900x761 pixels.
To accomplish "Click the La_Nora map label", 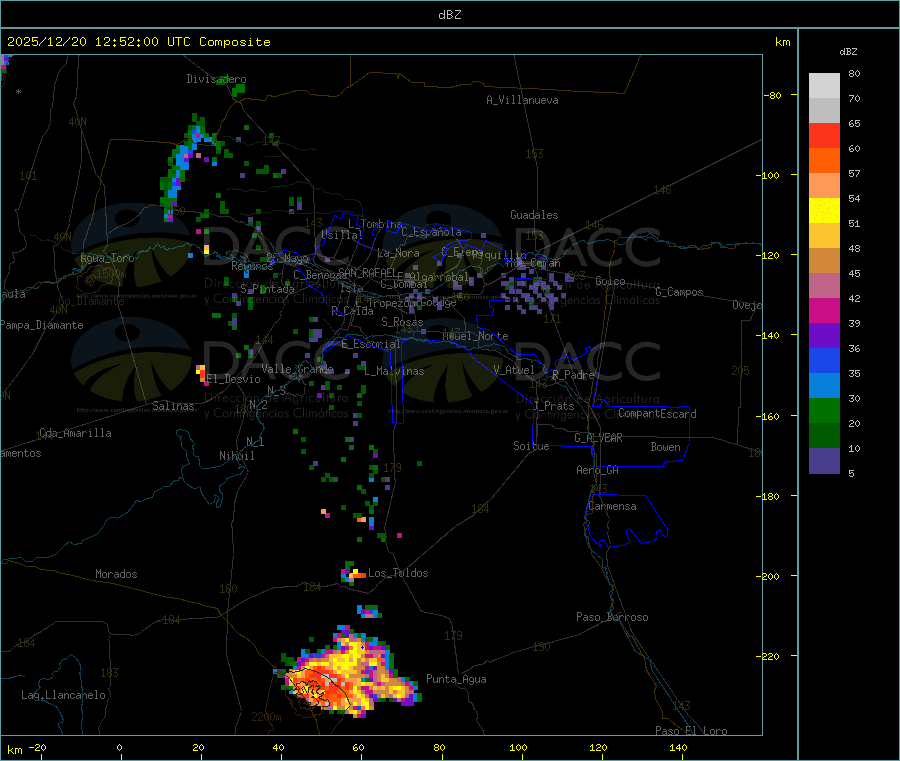I will pyautogui.click(x=398, y=253).
